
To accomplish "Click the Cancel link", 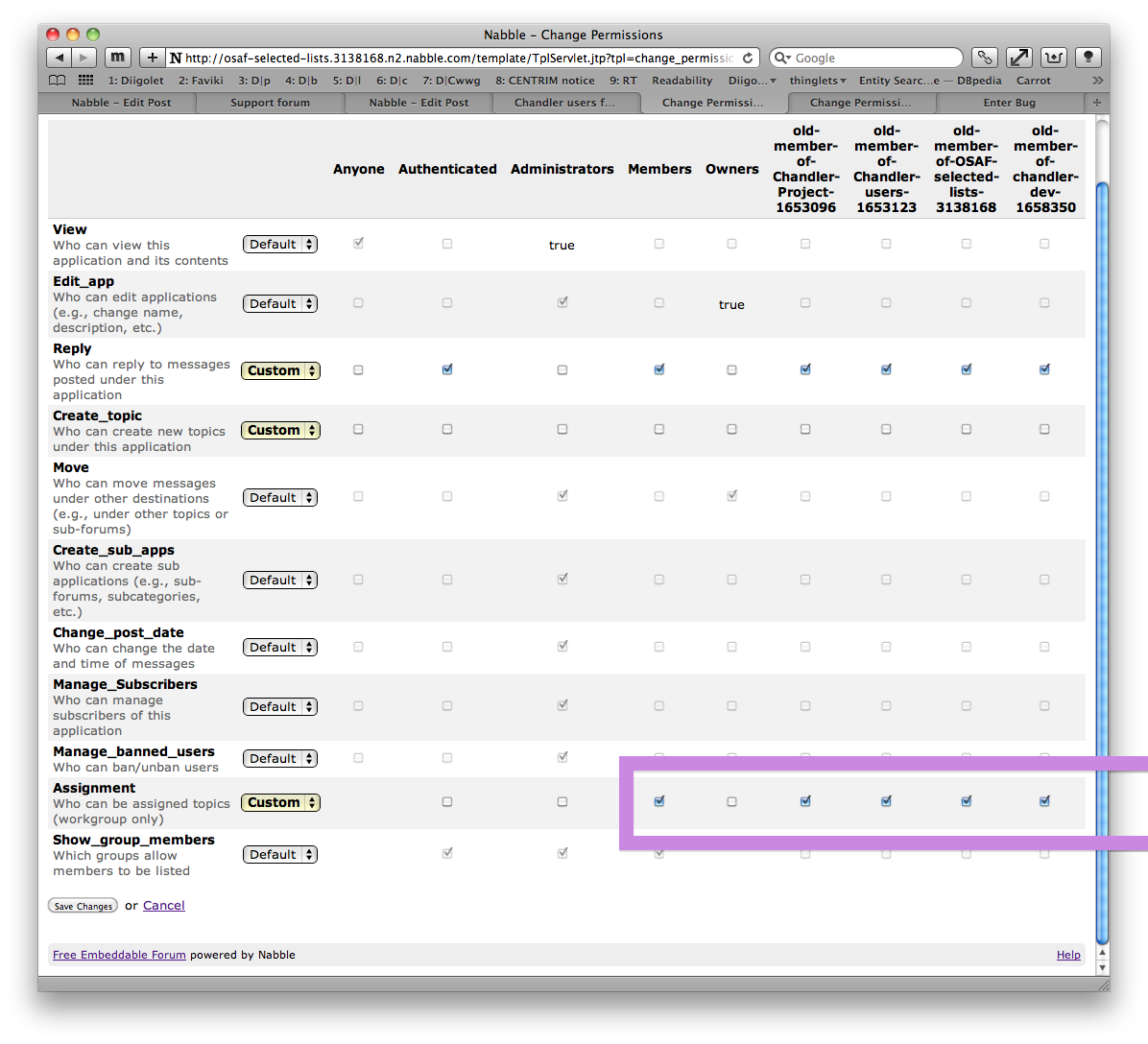I will (164, 906).
